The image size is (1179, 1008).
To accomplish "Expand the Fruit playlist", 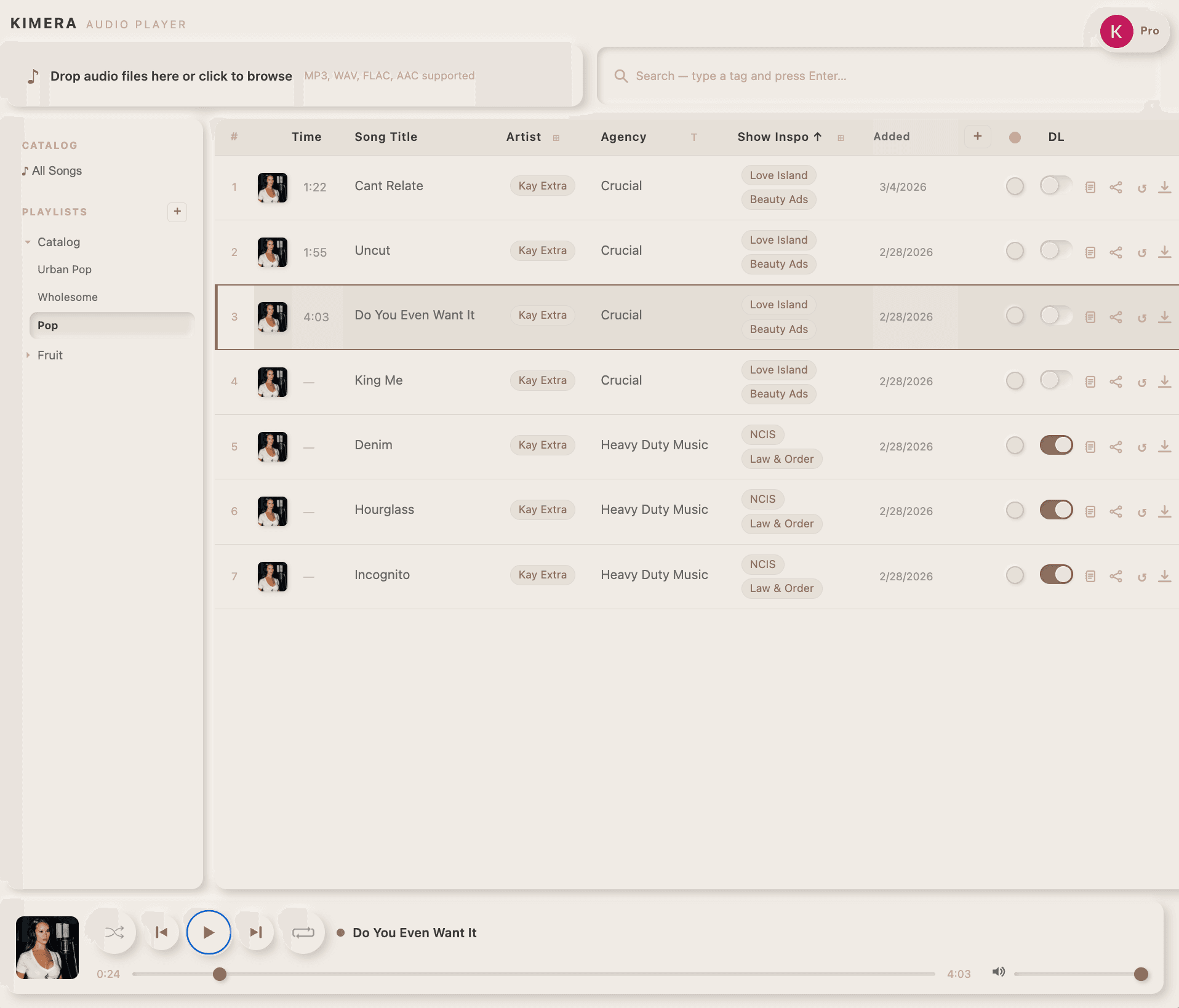I will (28, 355).
